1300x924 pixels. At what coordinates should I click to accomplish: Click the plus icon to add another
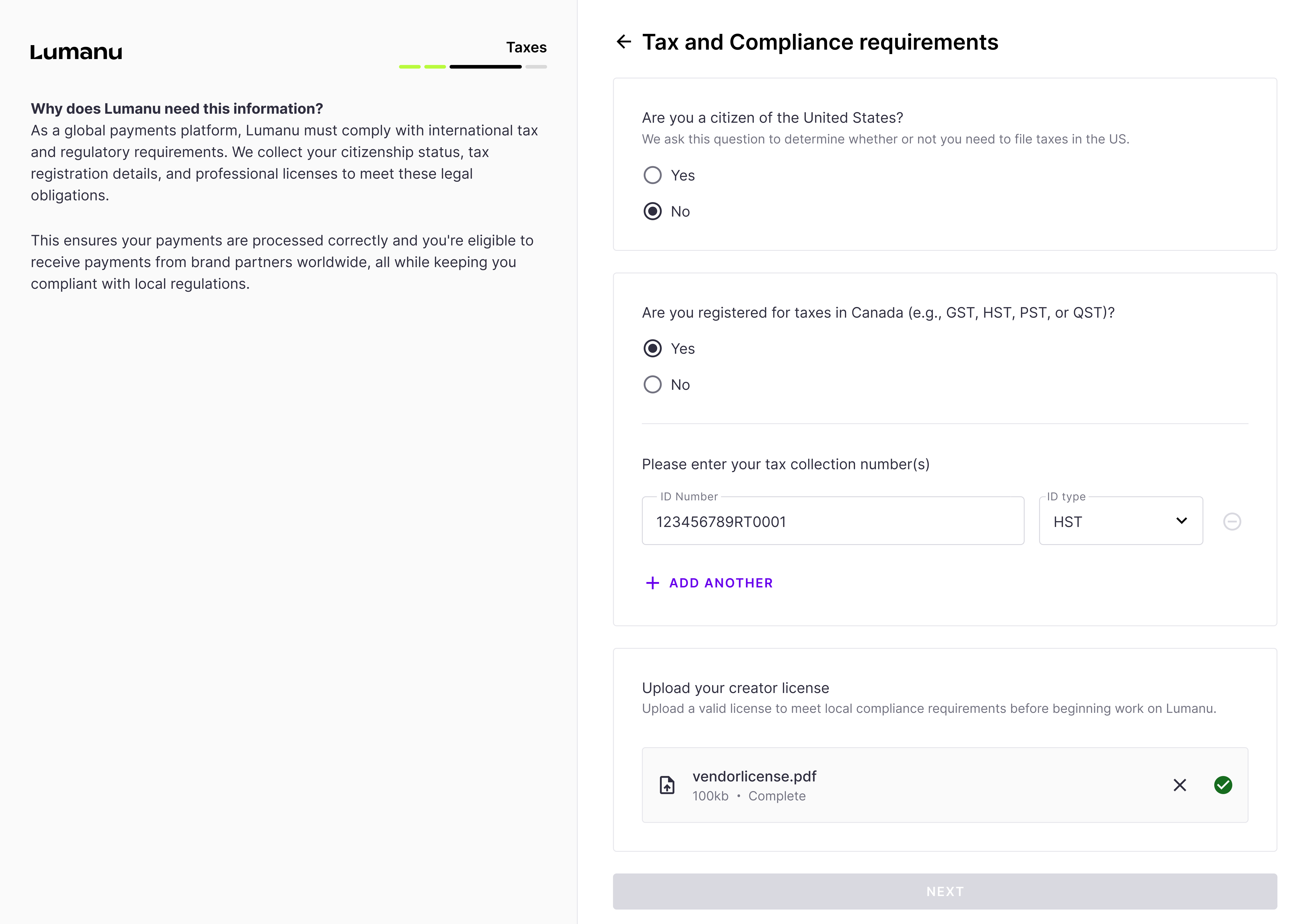click(652, 583)
